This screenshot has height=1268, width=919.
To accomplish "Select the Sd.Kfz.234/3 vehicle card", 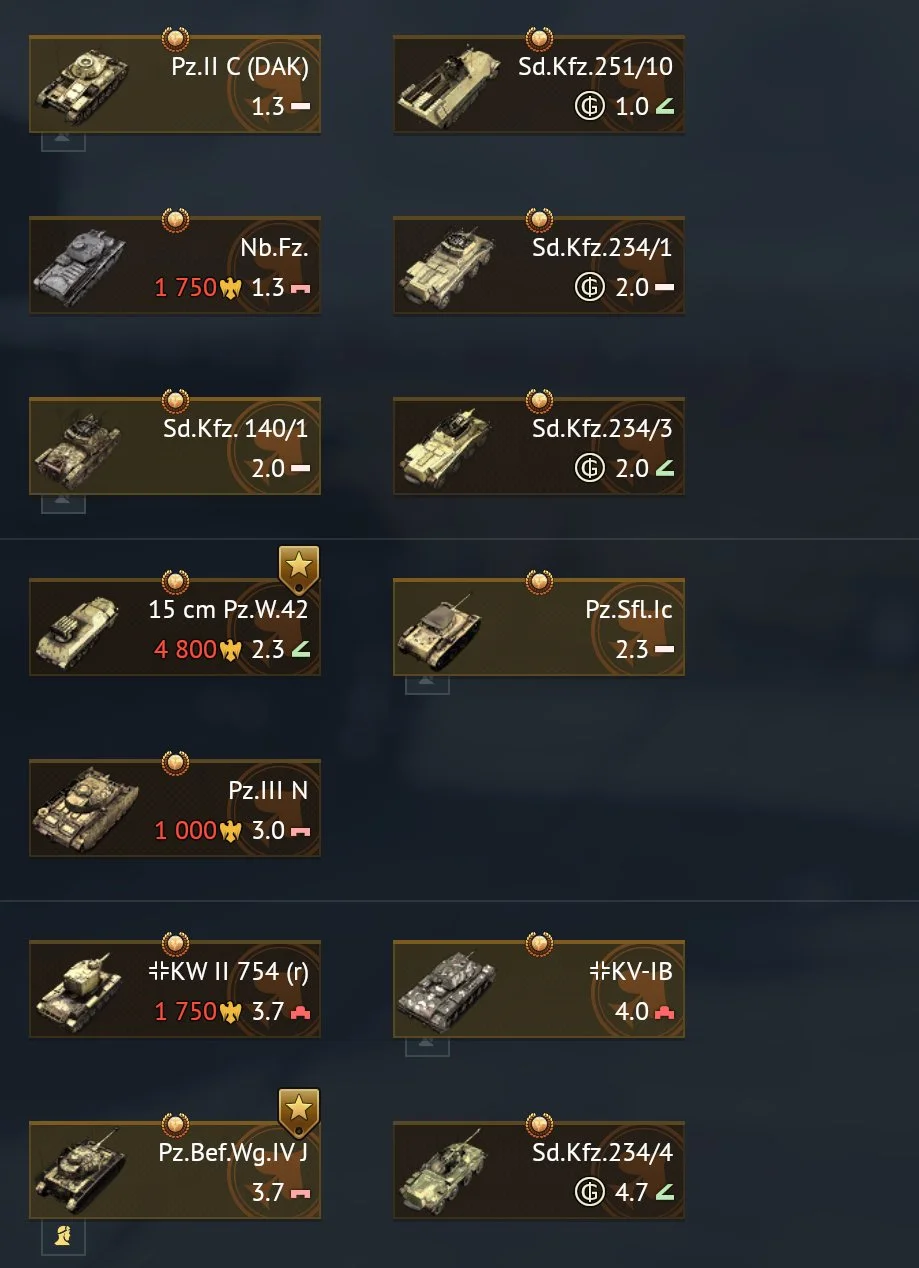I will click(x=539, y=447).
